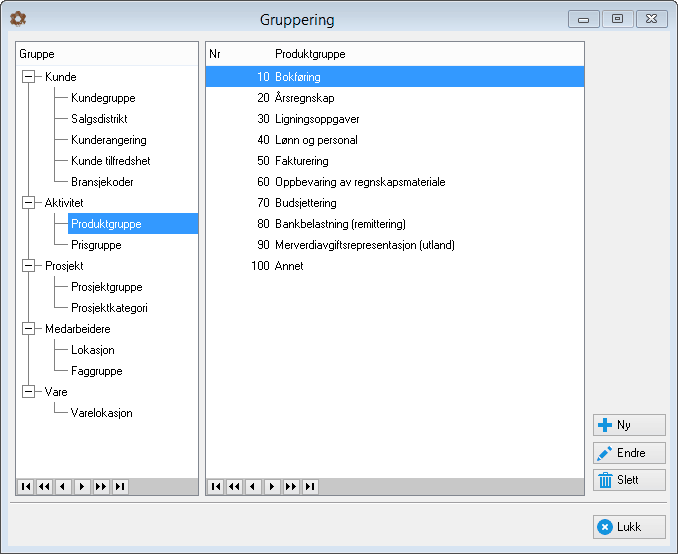The width and height of the screenshot is (678, 554).
Task: Collapse the Aktivitet tree node
Action: (x=29, y=202)
